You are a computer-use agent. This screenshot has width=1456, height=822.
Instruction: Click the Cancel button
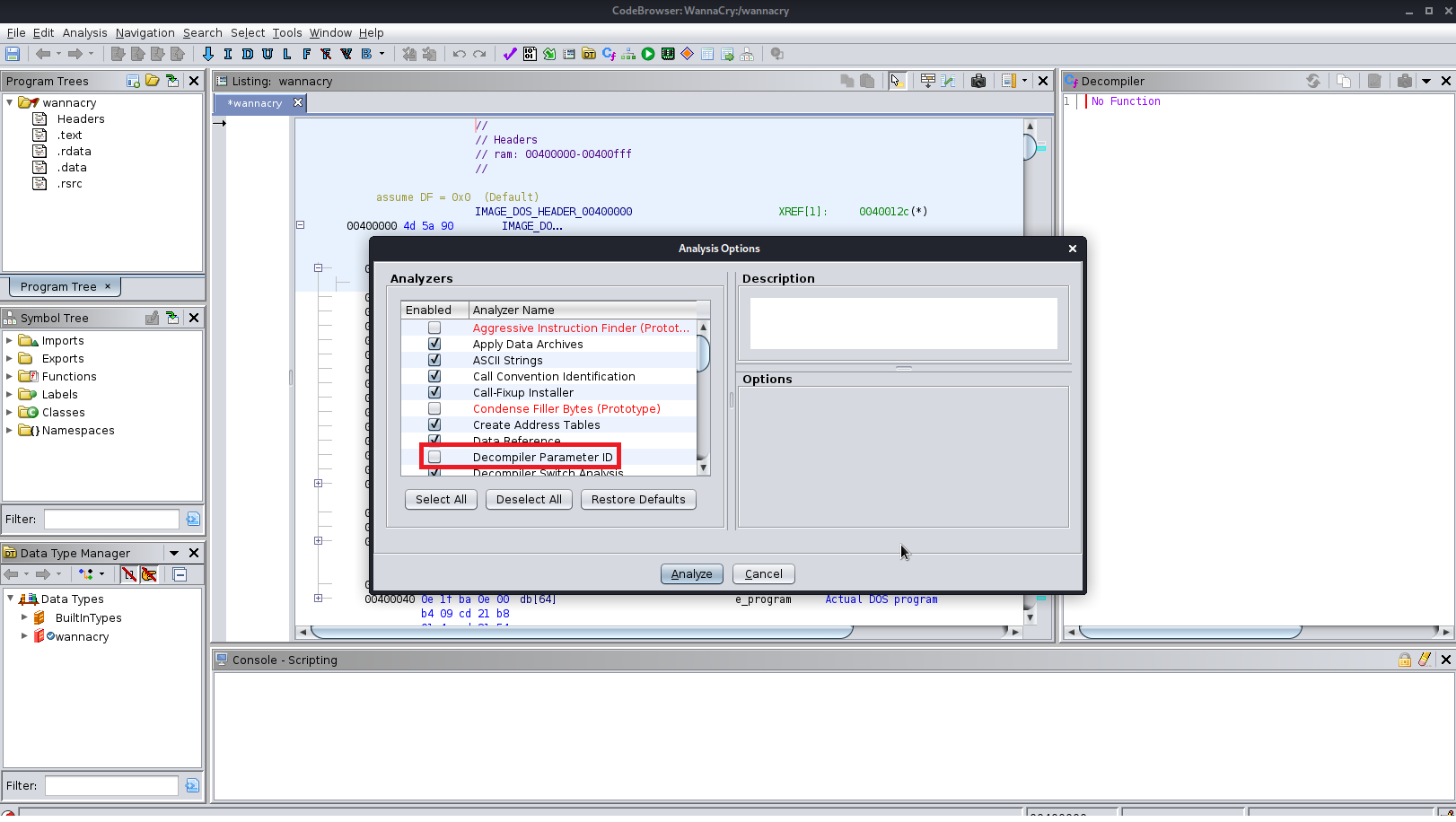point(763,573)
